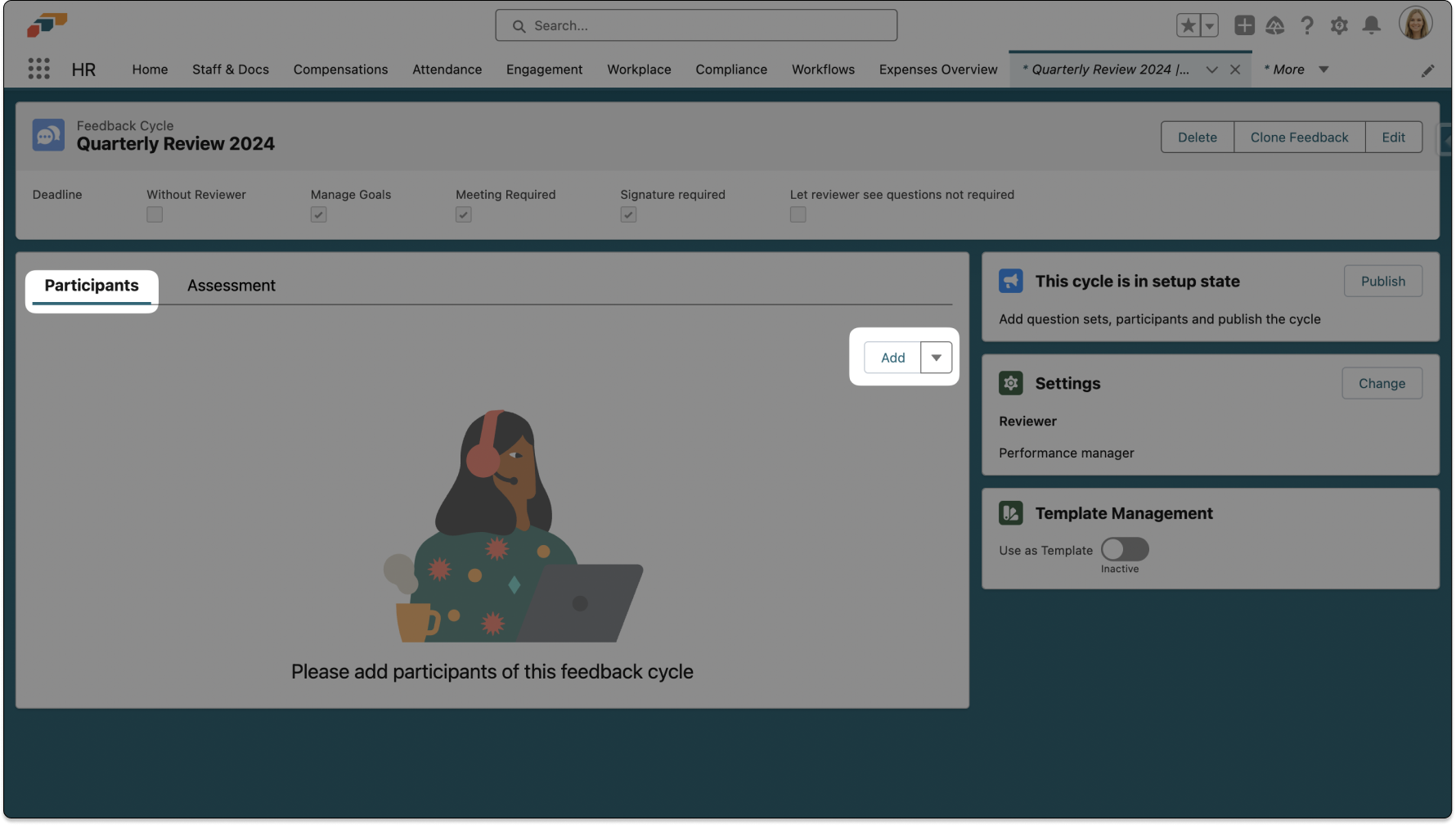
Task: Expand the favorites list dropdown arrow
Action: 1209,25
